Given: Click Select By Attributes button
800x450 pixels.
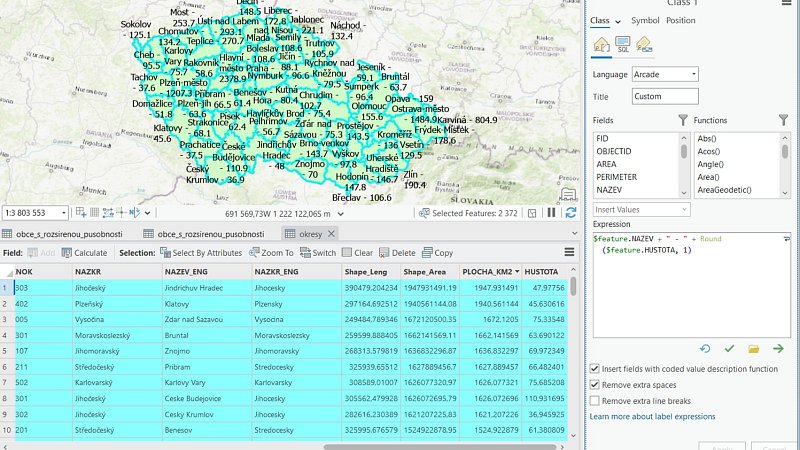Looking at the screenshot, I should click(200, 253).
